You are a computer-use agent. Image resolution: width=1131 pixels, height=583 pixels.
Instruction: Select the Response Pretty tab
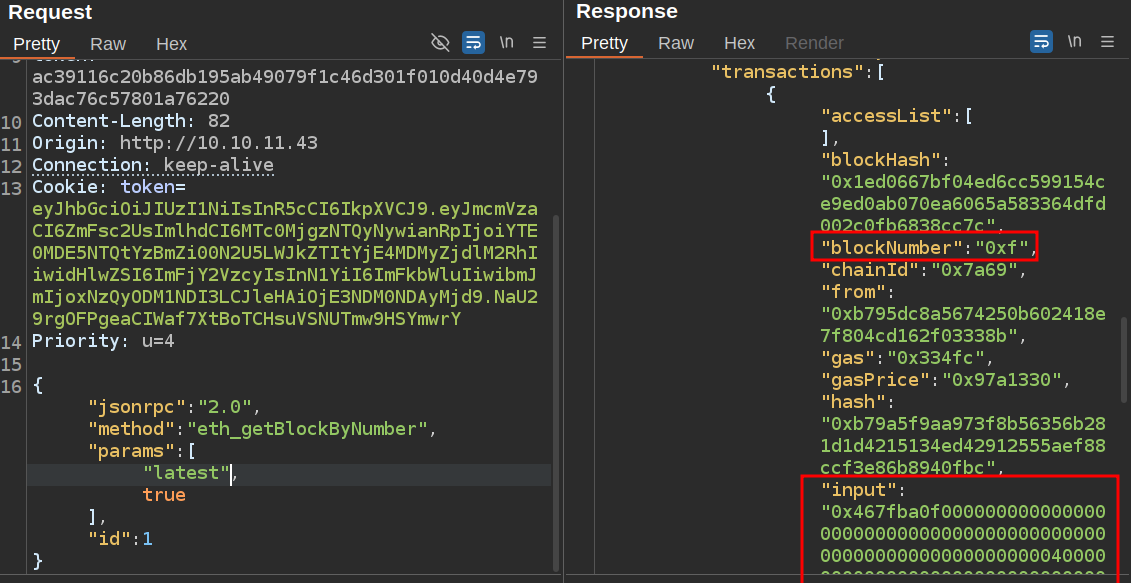[x=604, y=43]
